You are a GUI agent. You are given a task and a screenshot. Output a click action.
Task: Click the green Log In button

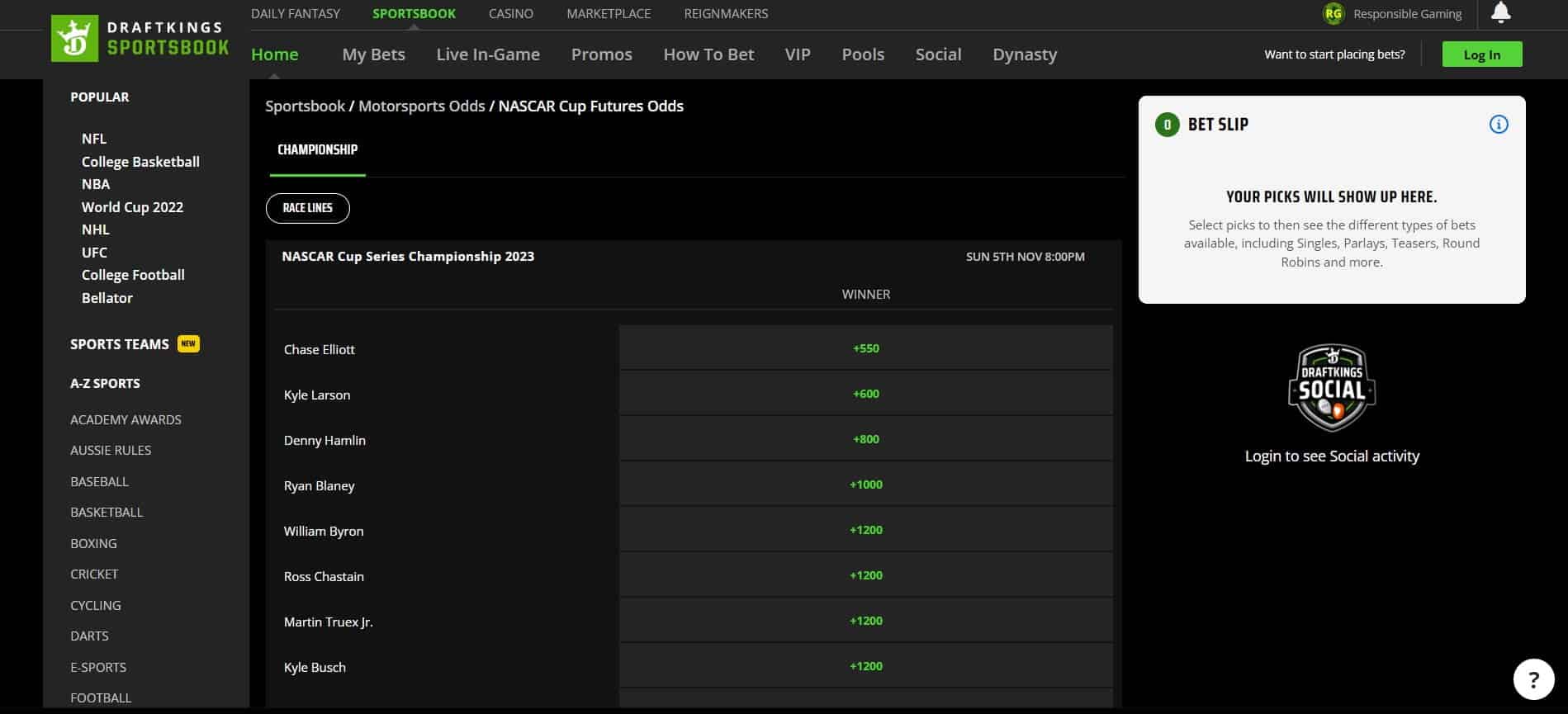click(1482, 54)
